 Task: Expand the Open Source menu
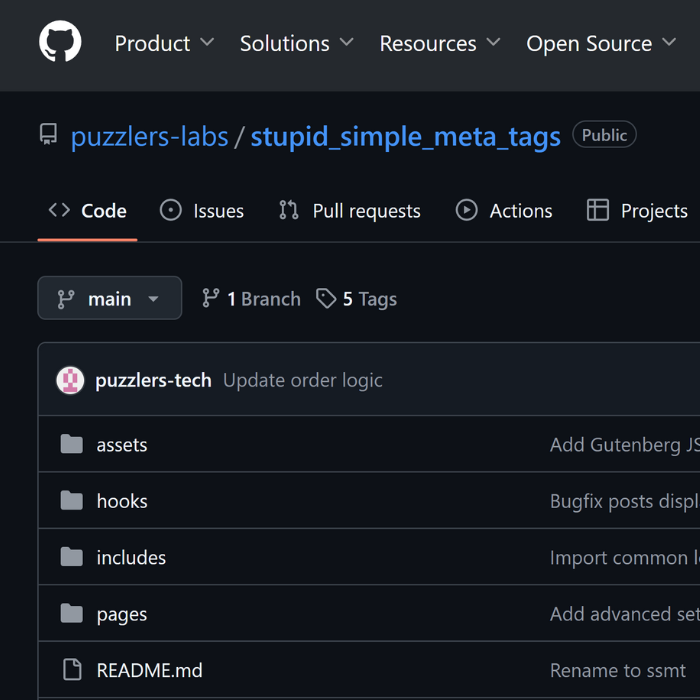click(600, 43)
